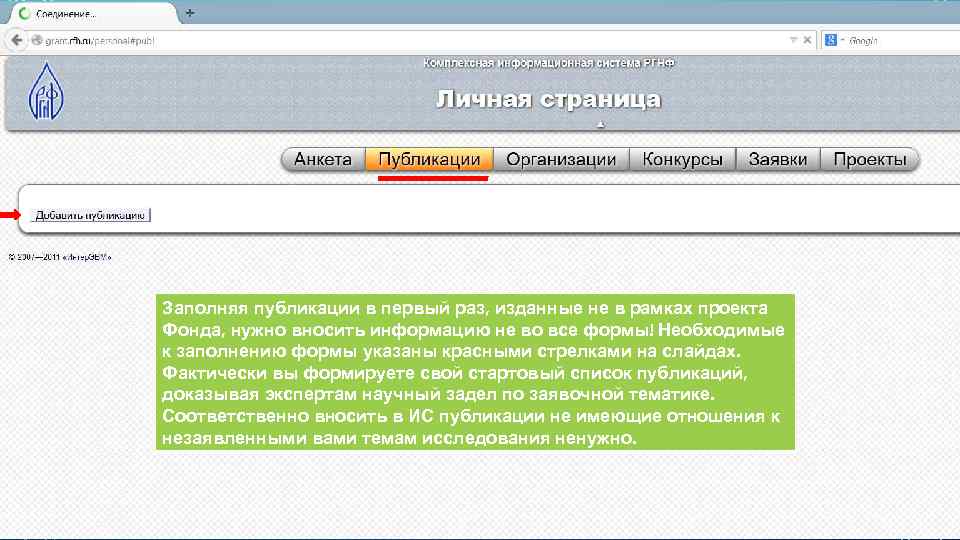
Task: Click the Комплексная информационная система РГНФ text
Action: pyautogui.click(x=549, y=63)
